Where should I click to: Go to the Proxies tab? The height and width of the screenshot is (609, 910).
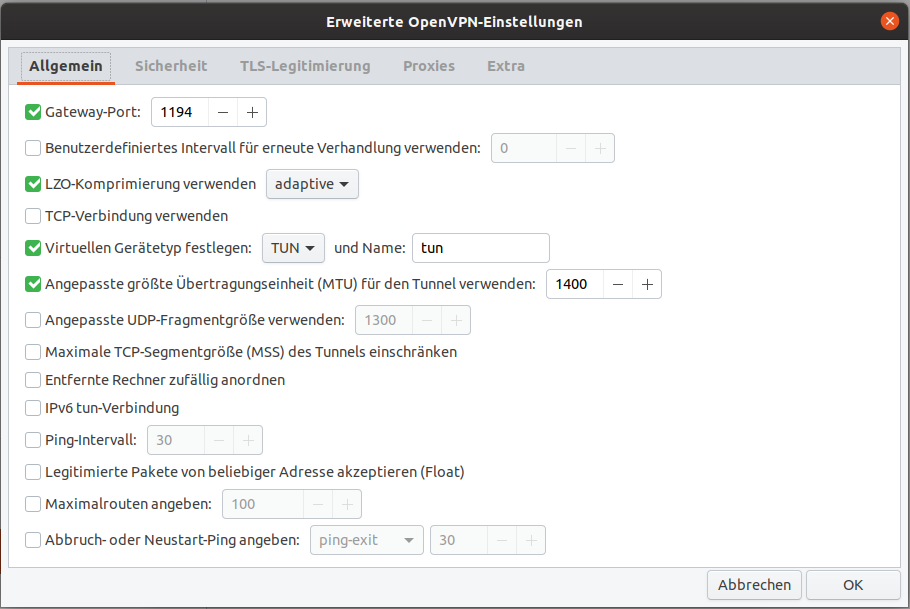pos(429,66)
